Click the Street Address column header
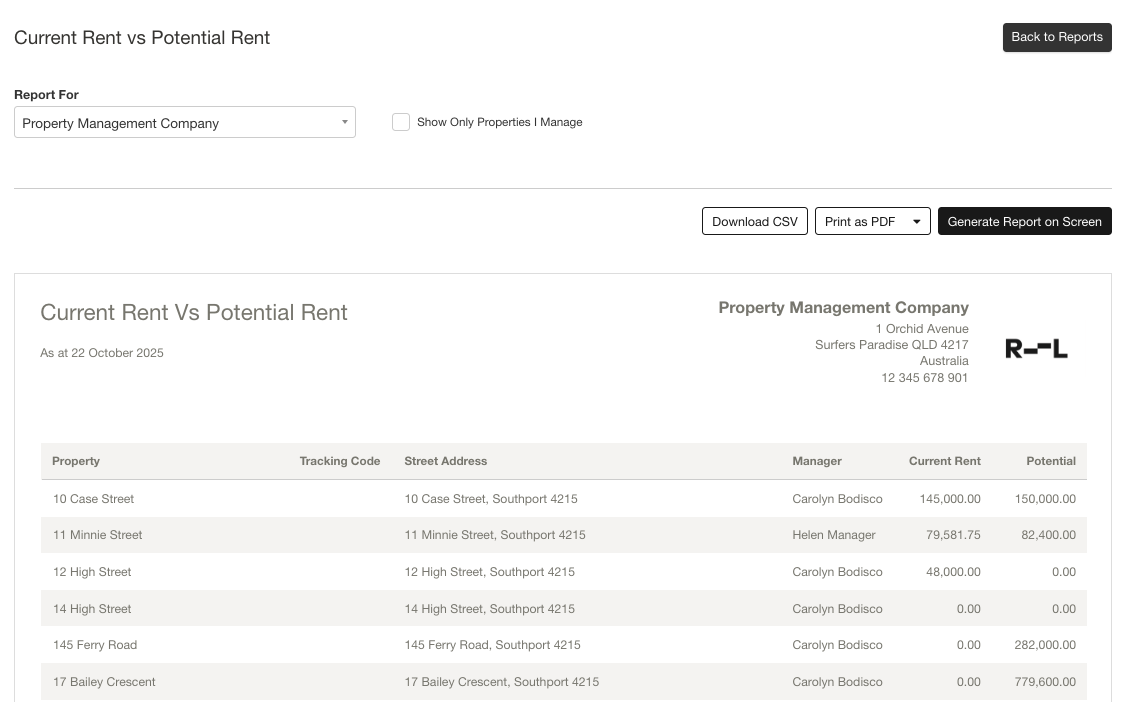The height and width of the screenshot is (702, 1123). (445, 461)
